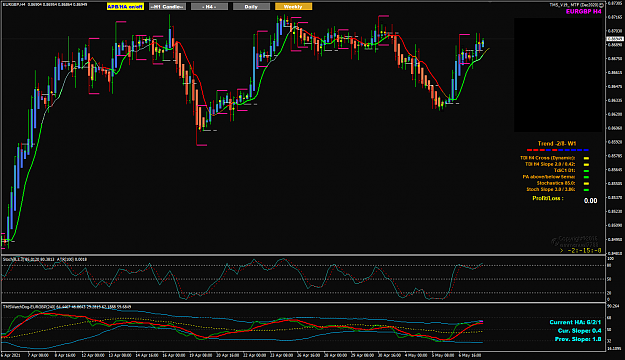Viewport: 625px width, 360px height.
Task: Click the Stochastics 85.0 row label
Action: 556,183
